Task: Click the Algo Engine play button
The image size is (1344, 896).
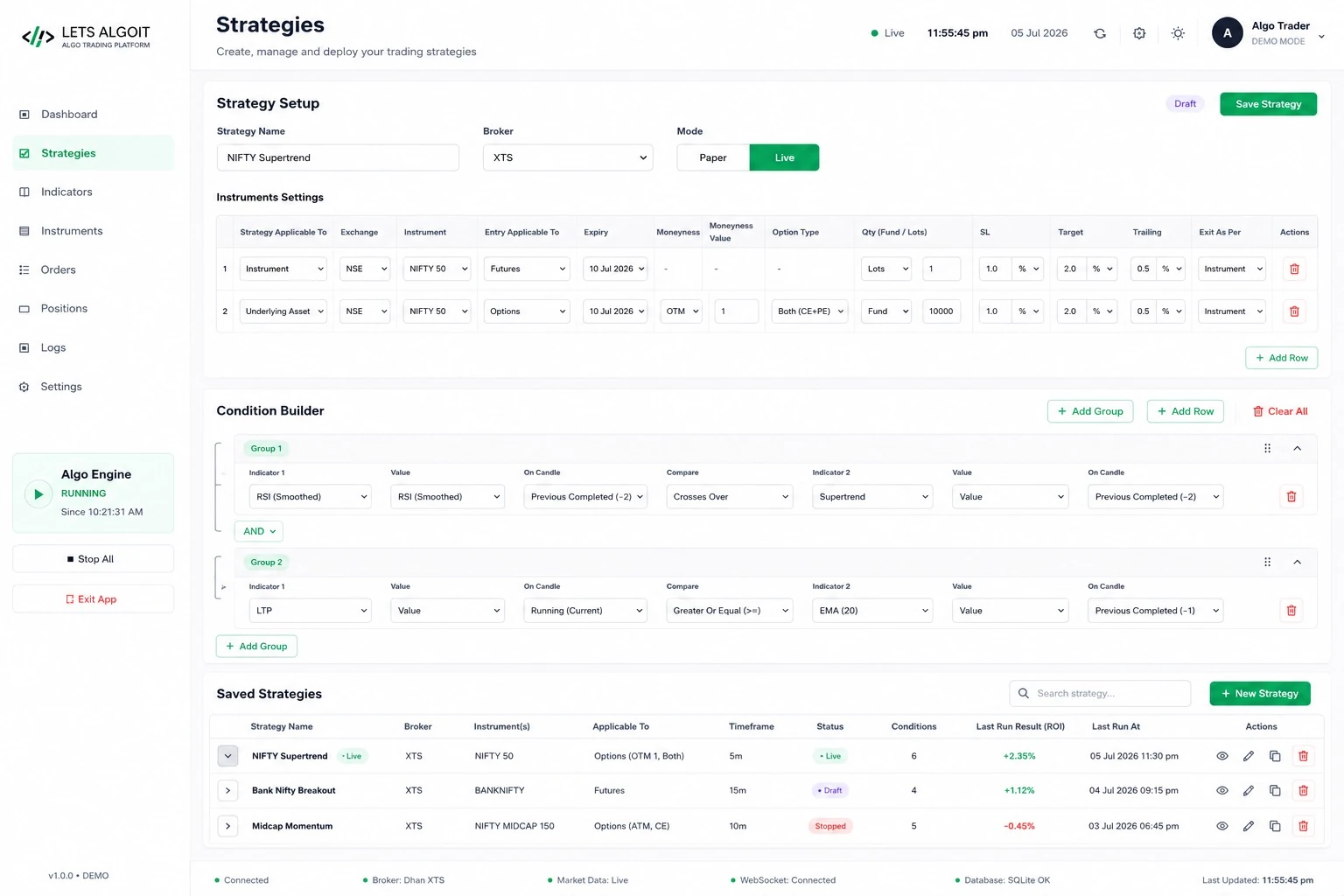Action: [x=38, y=494]
